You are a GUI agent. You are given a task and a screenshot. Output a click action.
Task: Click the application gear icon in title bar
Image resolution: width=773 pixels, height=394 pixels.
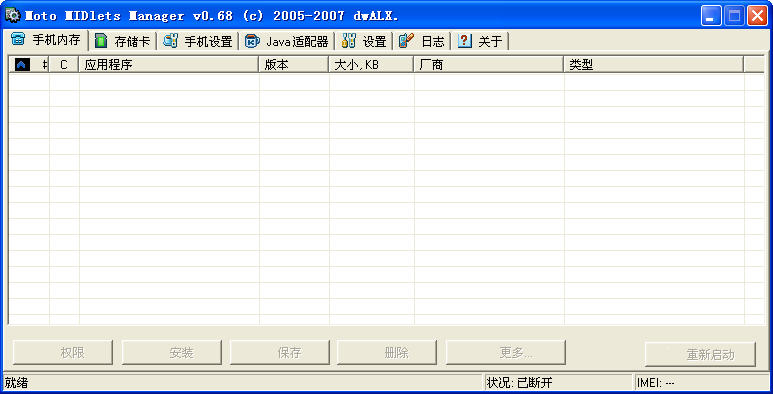(12, 15)
